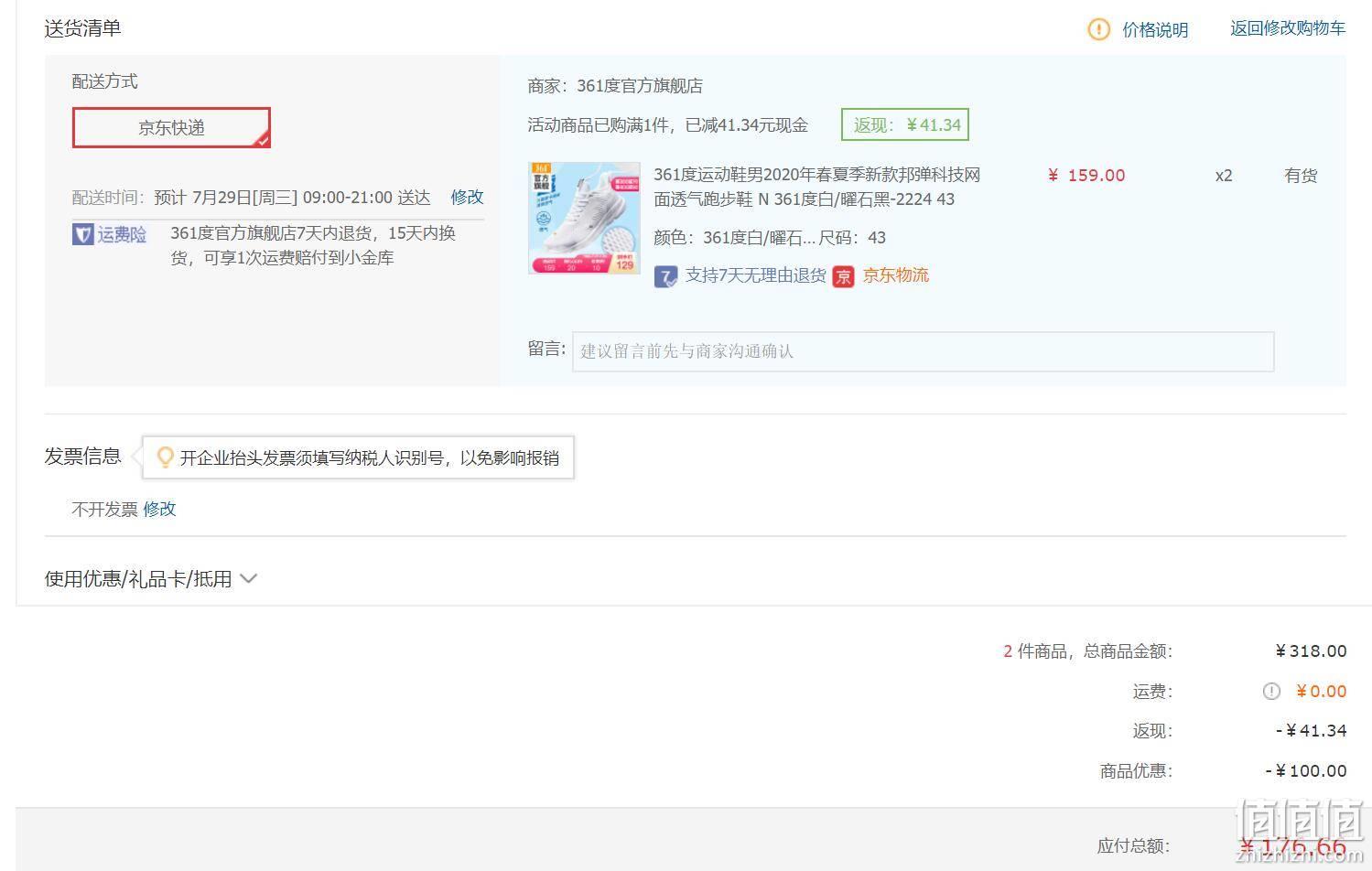This screenshot has width=1372, height=871.
Task: Click the 7-day return badge icon
Action: 665,275
